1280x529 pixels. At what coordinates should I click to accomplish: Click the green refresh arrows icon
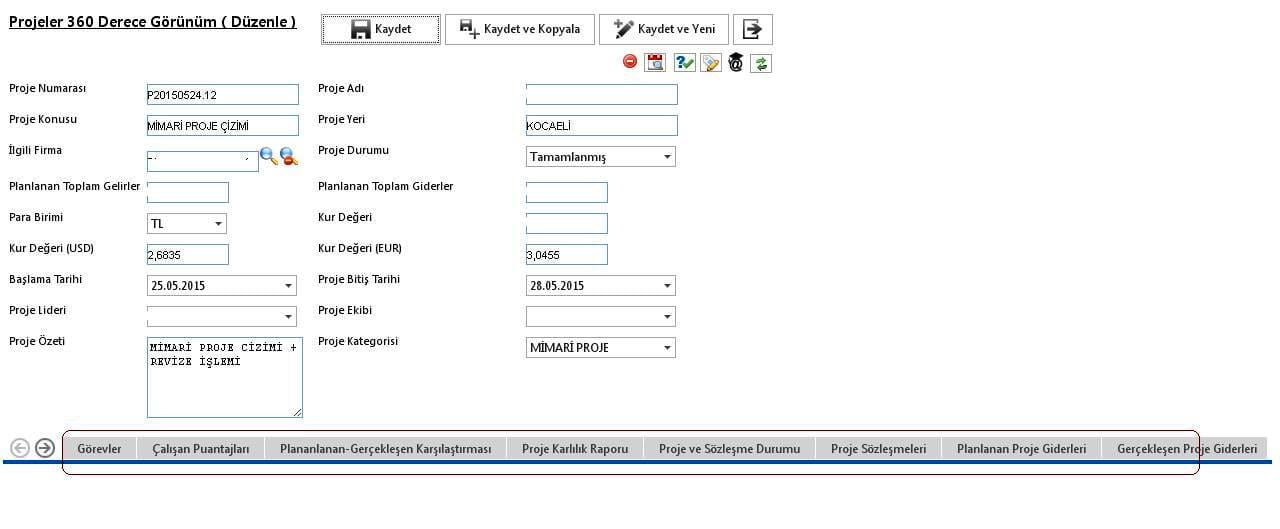pos(761,63)
